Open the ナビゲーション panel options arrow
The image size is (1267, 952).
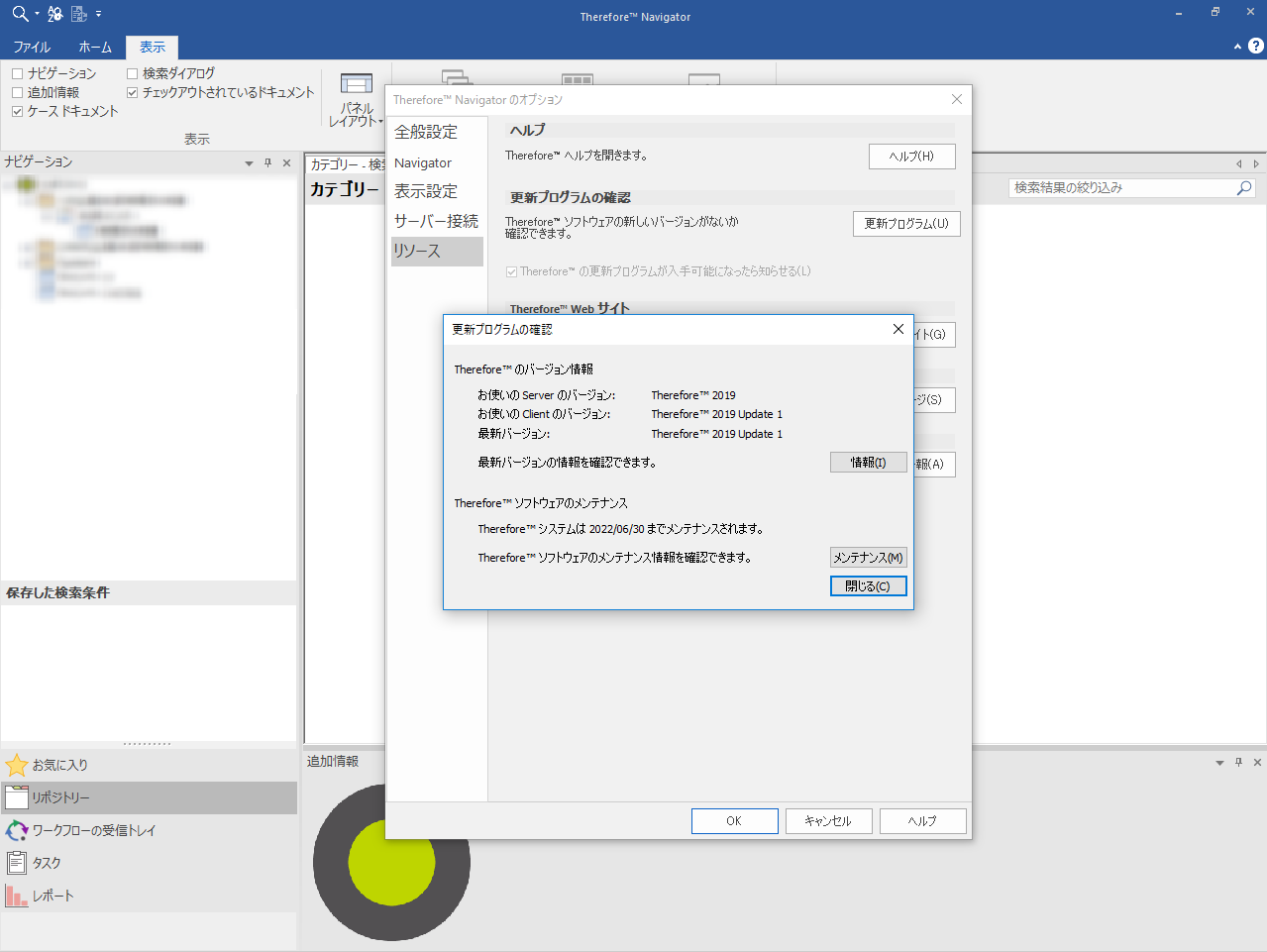[x=249, y=163]
